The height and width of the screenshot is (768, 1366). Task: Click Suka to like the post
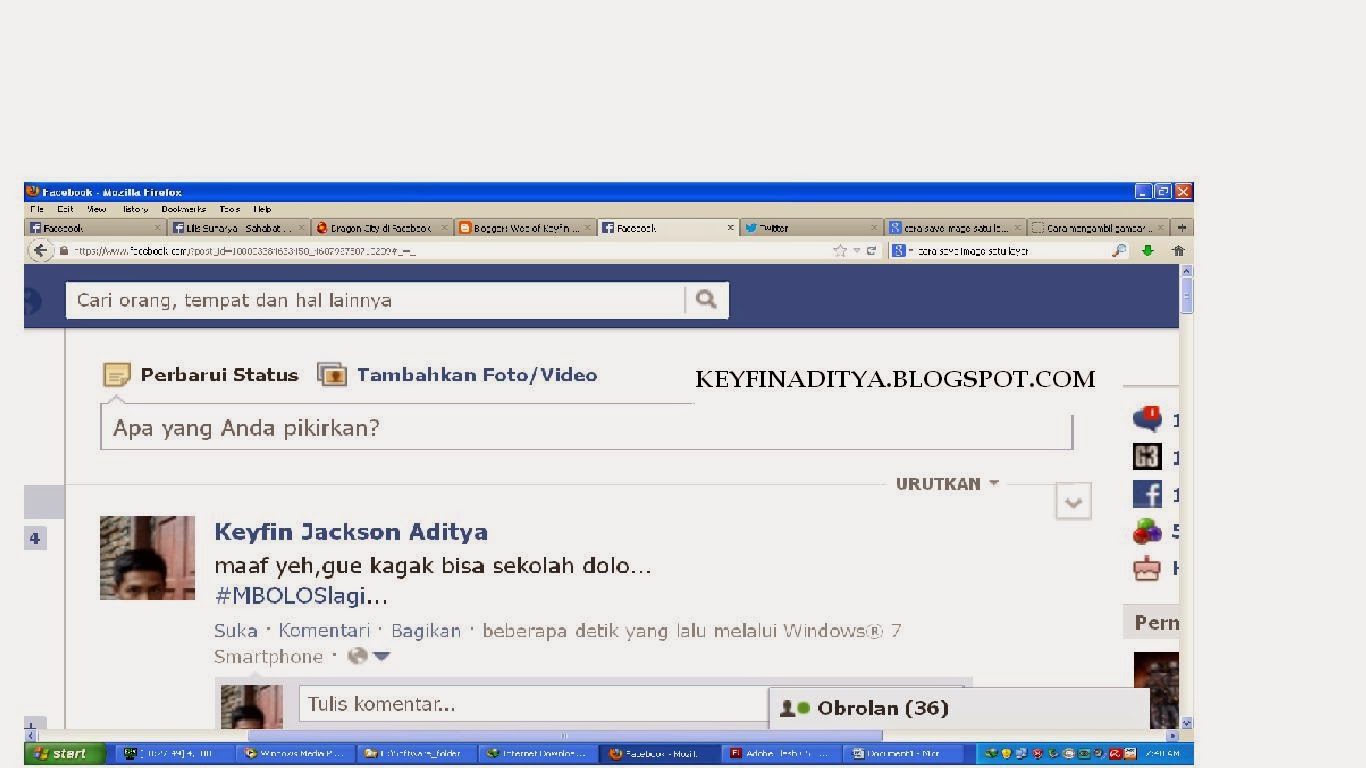236,631
